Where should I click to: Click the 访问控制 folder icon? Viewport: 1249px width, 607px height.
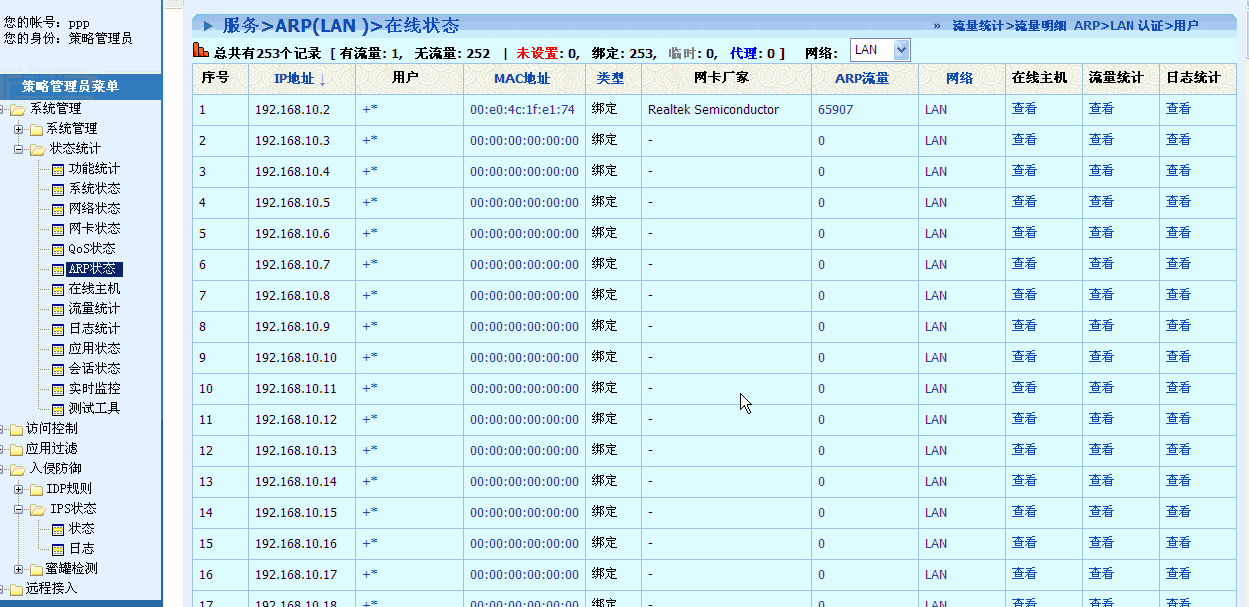coord(16,429)
